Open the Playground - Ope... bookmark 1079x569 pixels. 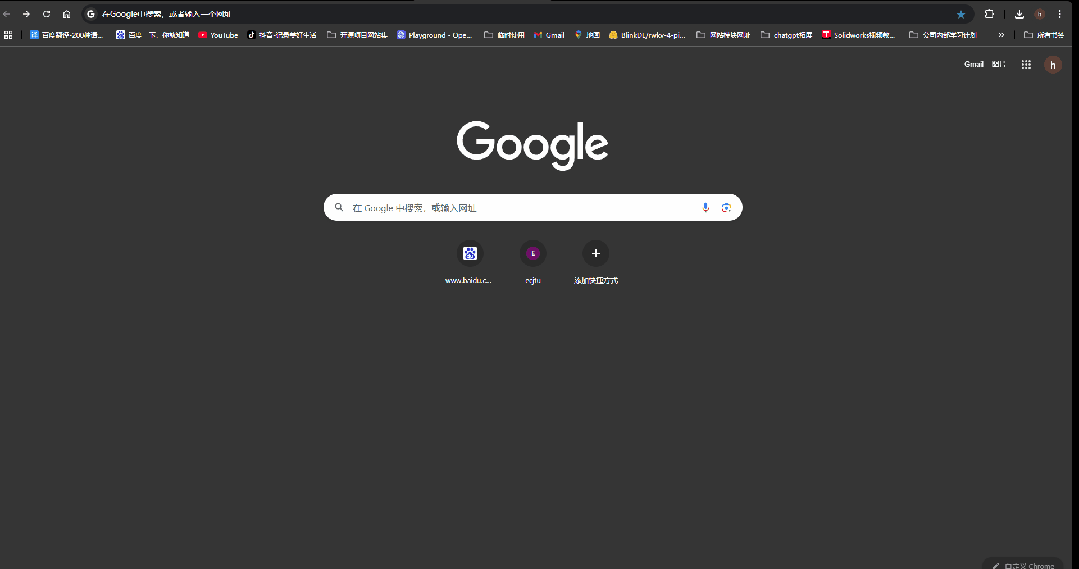434,34
